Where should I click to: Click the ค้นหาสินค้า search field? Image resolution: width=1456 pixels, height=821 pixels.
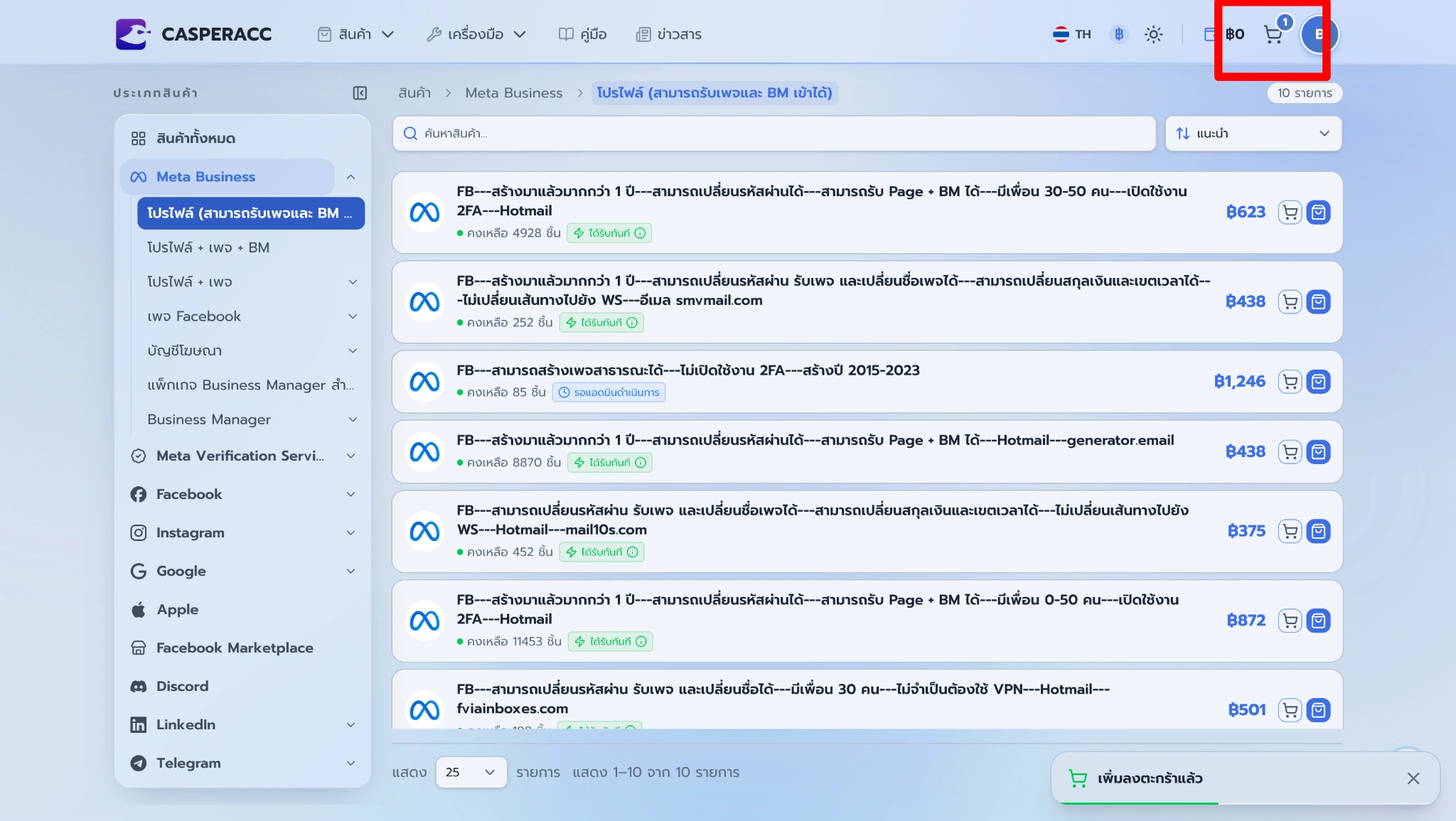pos(773,134)
